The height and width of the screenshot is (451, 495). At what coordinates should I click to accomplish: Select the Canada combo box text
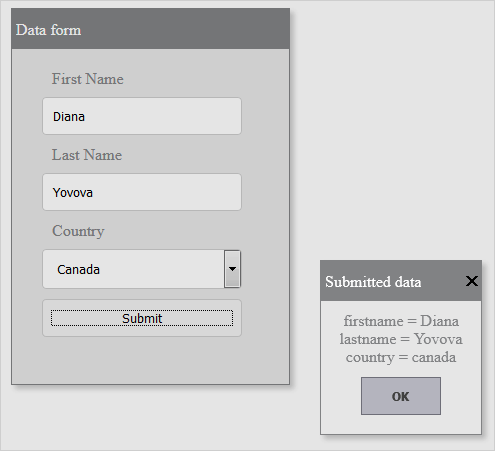pyautogui.click(x=78, y=269)
